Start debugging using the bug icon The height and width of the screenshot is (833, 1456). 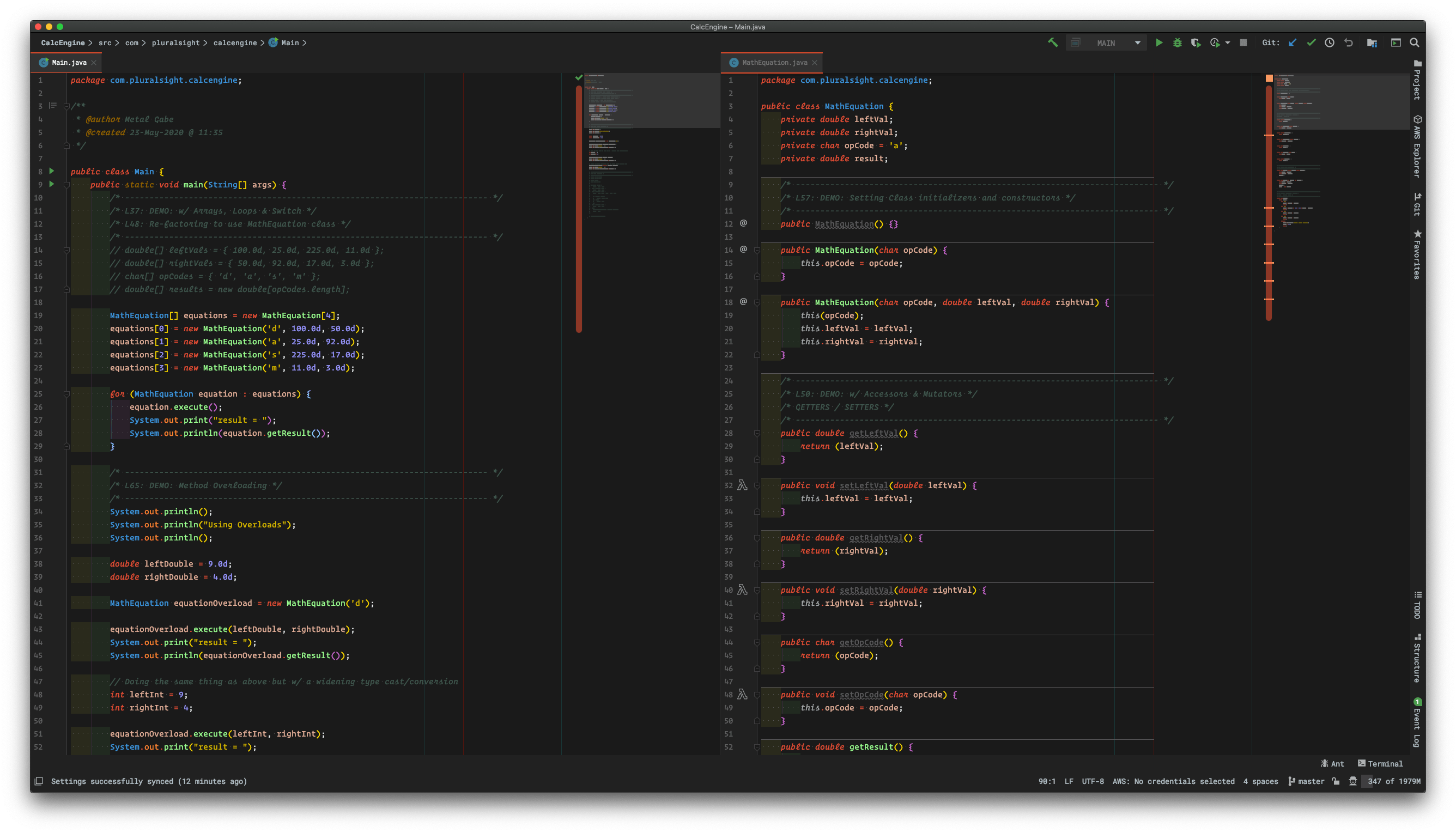tap(1178, 42)
